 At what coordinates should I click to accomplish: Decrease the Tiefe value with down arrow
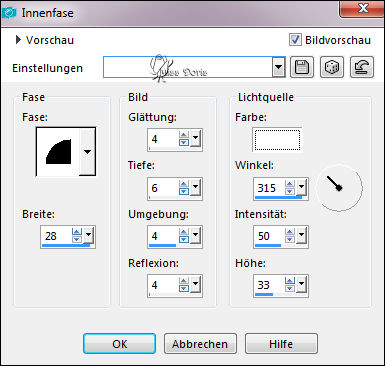click(x=184, y=191)
